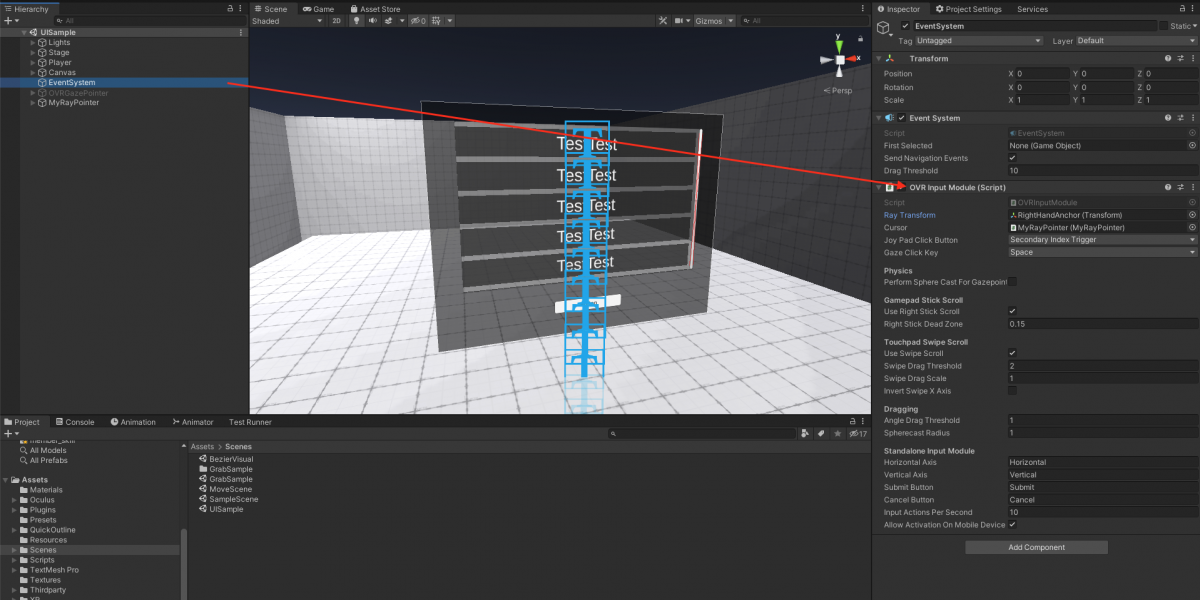
Task: Toggle scene lighting with the lightbulb icon
Action: click(355, 21)
